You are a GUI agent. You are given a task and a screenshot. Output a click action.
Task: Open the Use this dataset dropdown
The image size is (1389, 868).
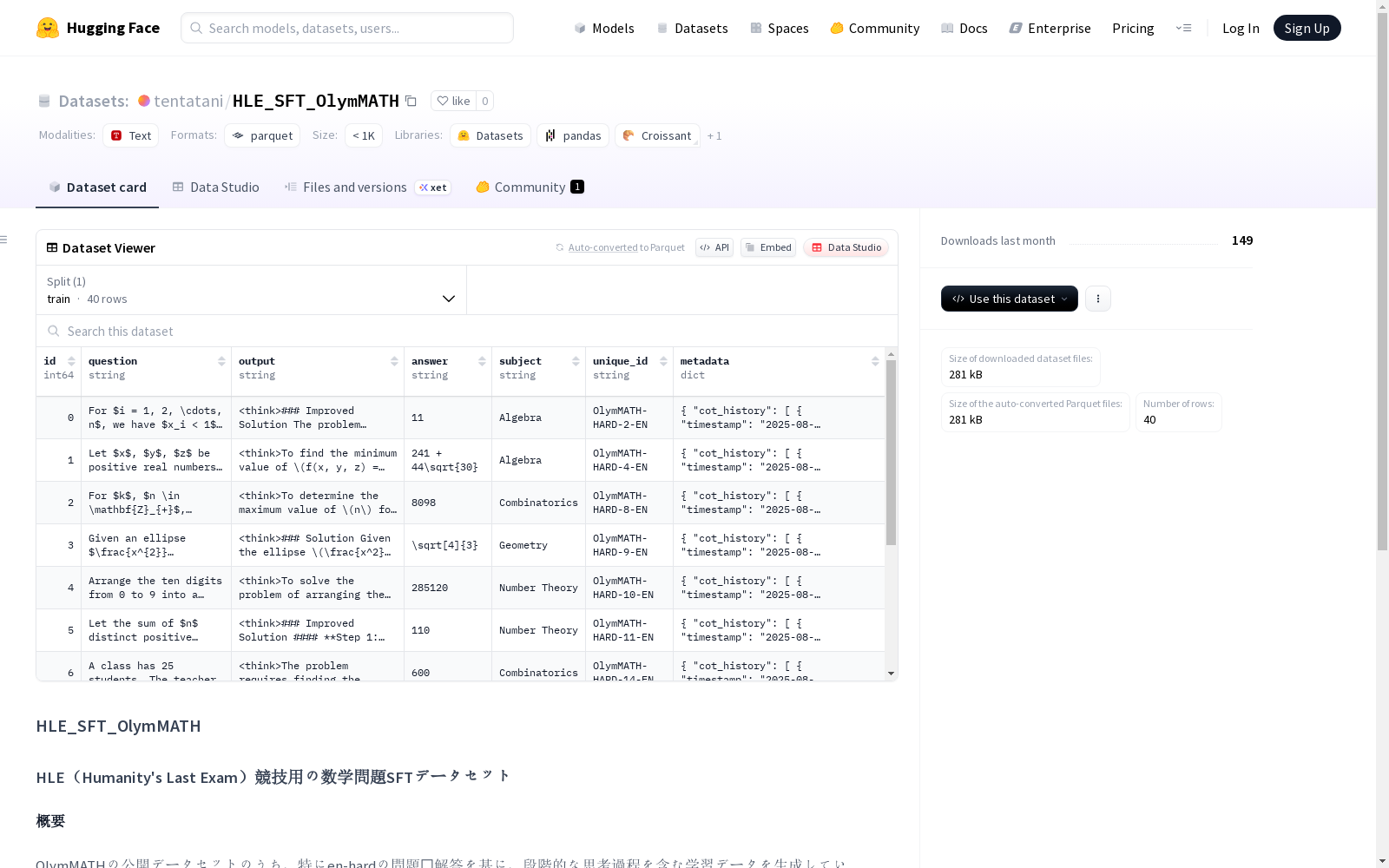pyautogui.click(x=1010, y=299)
